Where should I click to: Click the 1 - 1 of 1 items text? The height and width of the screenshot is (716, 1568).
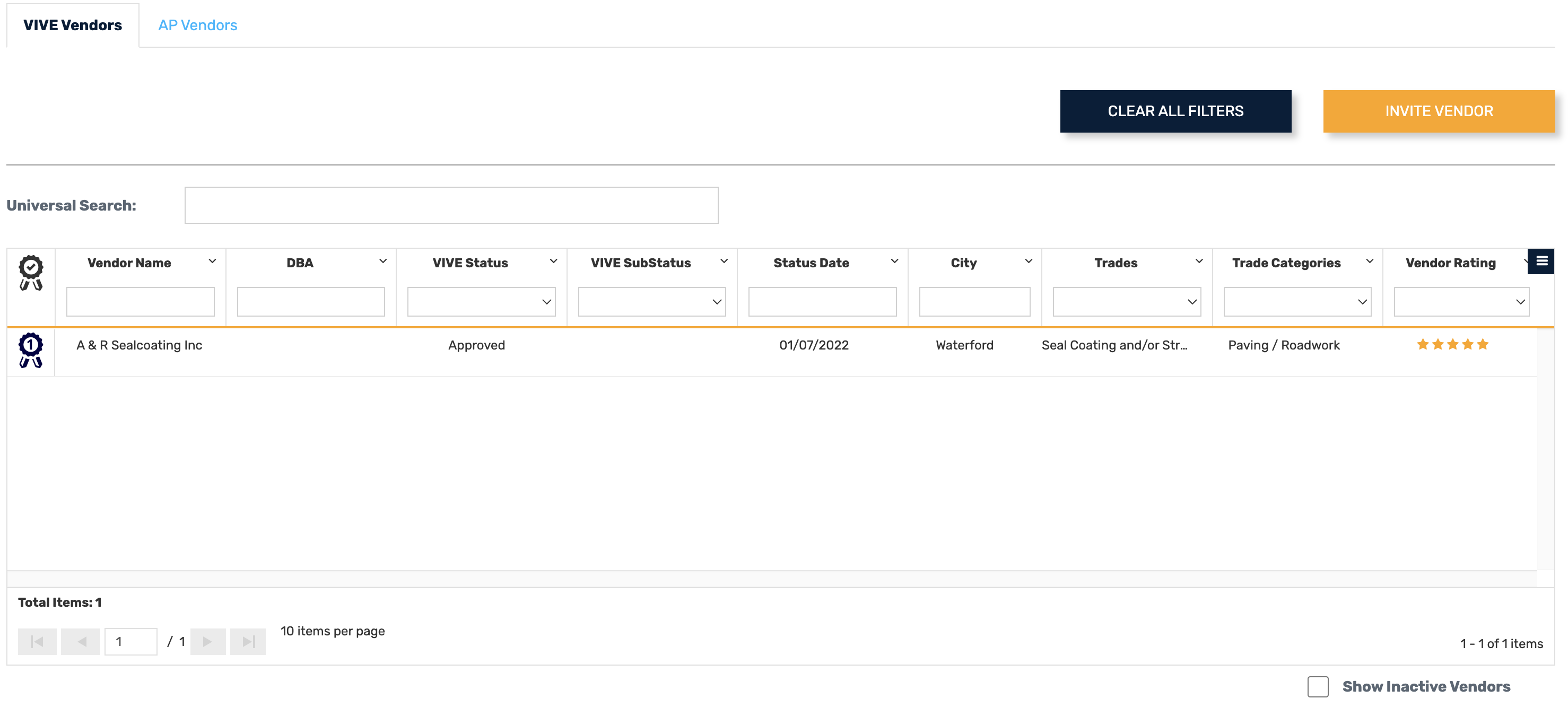1501,643
